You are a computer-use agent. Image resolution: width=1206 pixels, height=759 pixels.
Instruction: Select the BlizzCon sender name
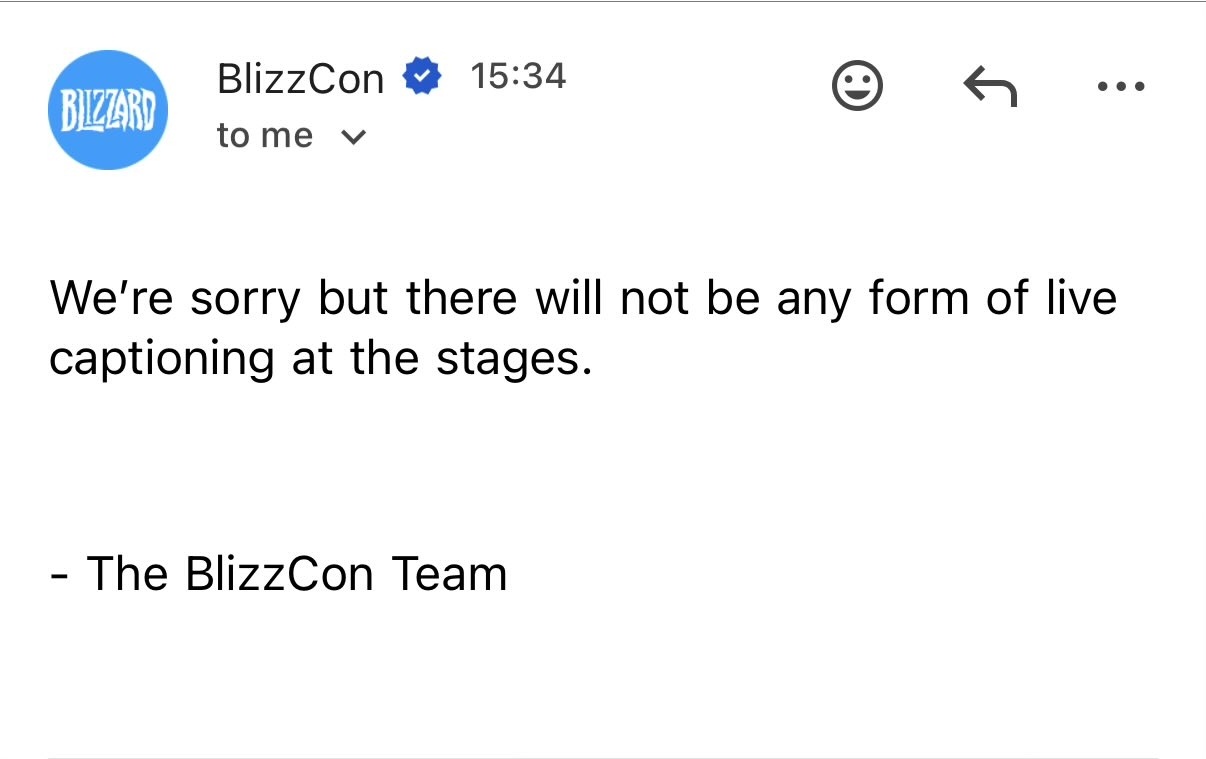coord(301,78)
